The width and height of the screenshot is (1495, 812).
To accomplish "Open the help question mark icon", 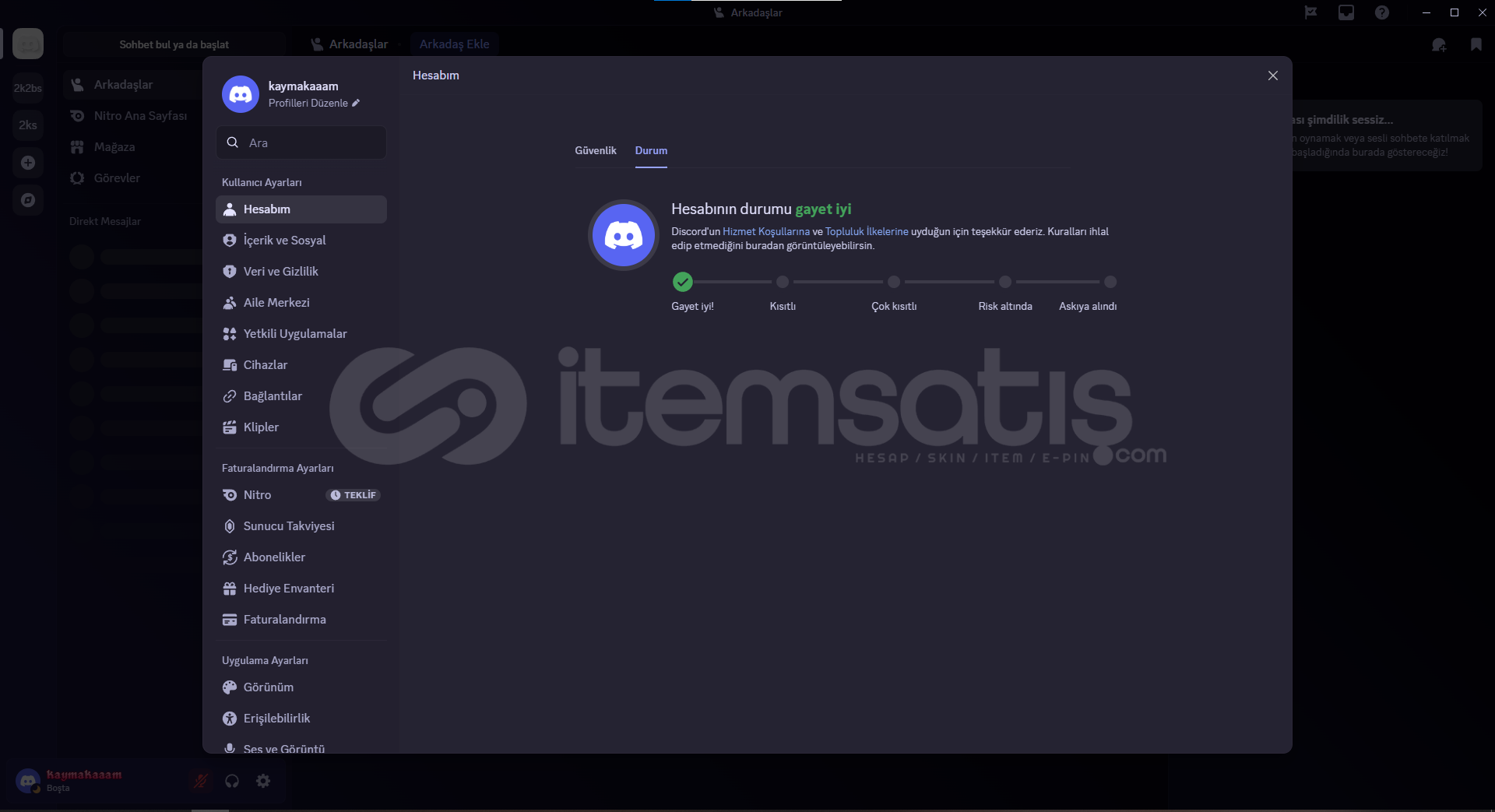I will [1382, 12].
